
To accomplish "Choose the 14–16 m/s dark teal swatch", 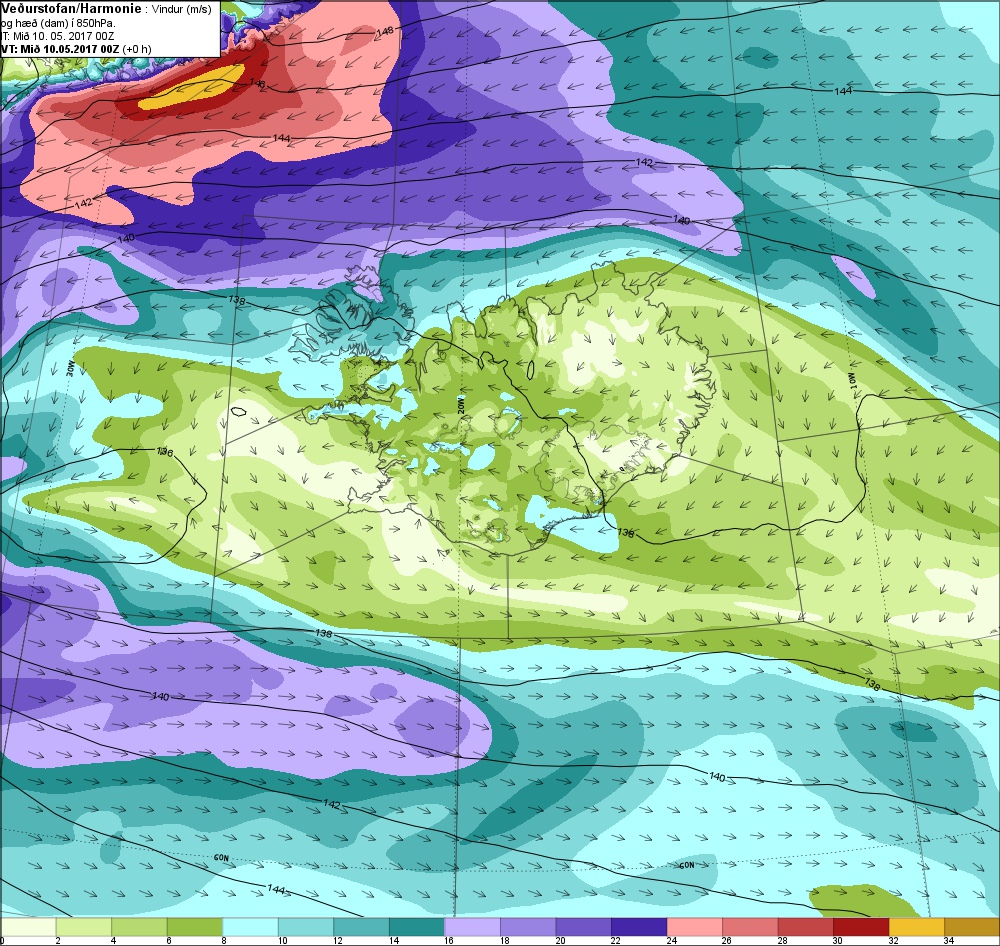I will (x=416, y=926).
